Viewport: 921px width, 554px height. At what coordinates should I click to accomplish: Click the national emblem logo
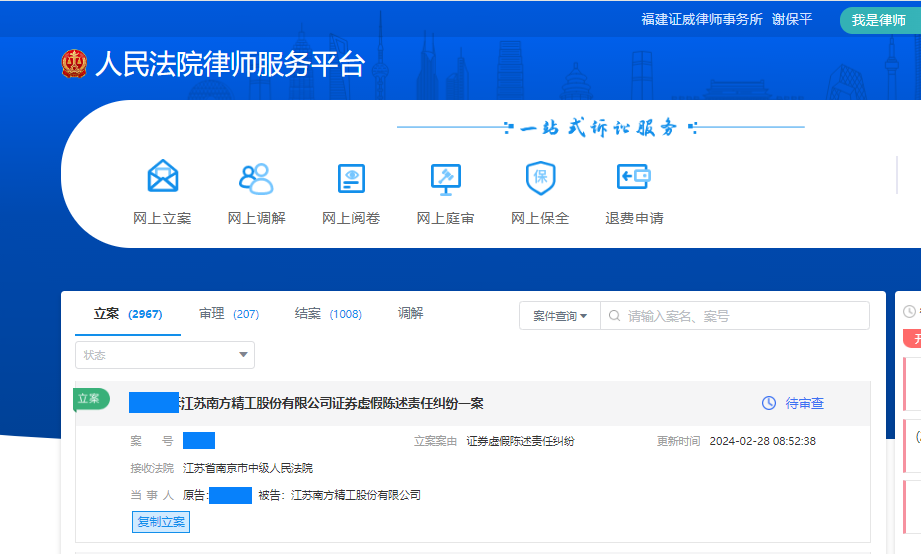tap(74, 63)
